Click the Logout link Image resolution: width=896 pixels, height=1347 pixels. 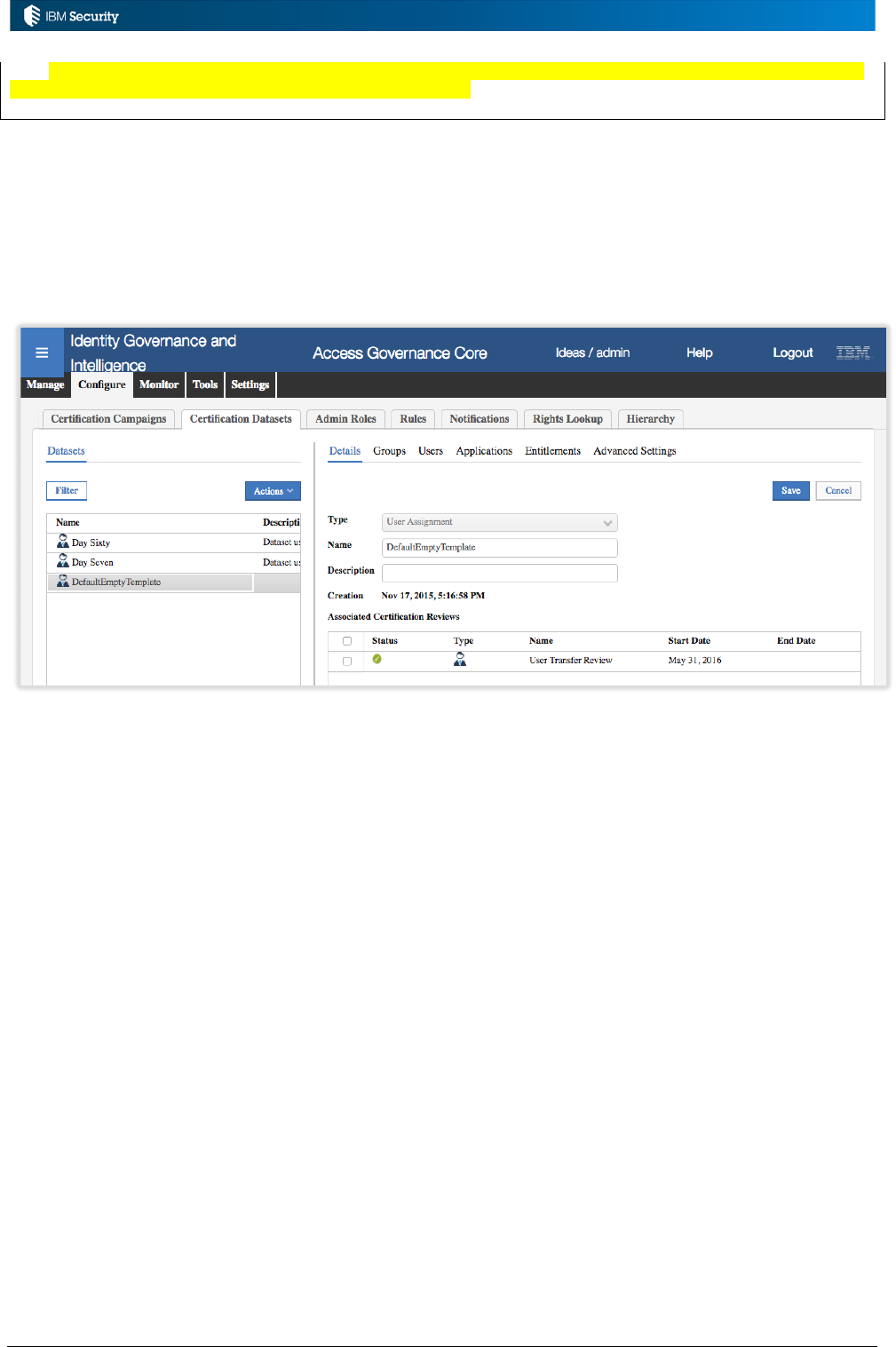coord(793,353)
